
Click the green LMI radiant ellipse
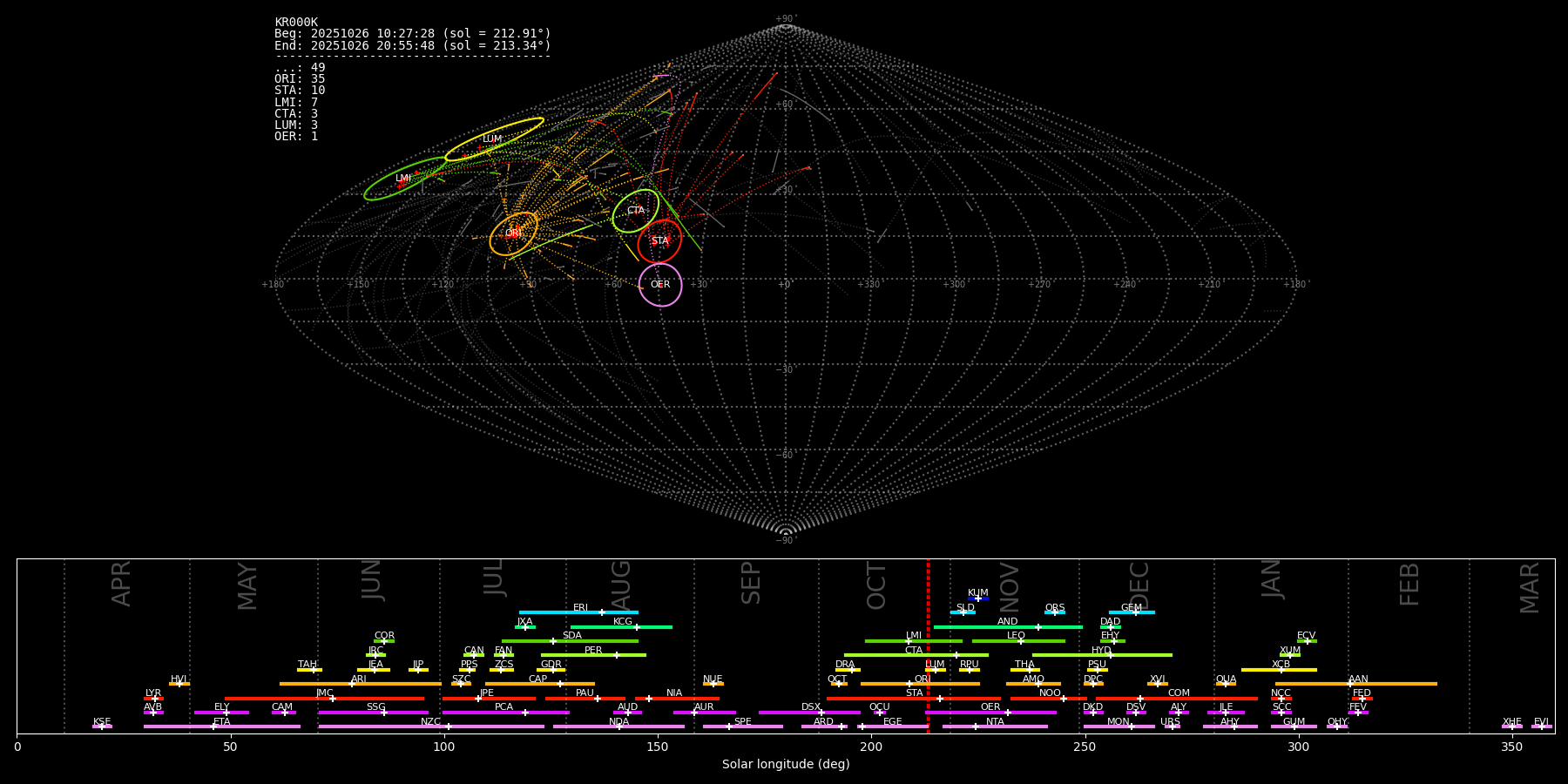405,179
